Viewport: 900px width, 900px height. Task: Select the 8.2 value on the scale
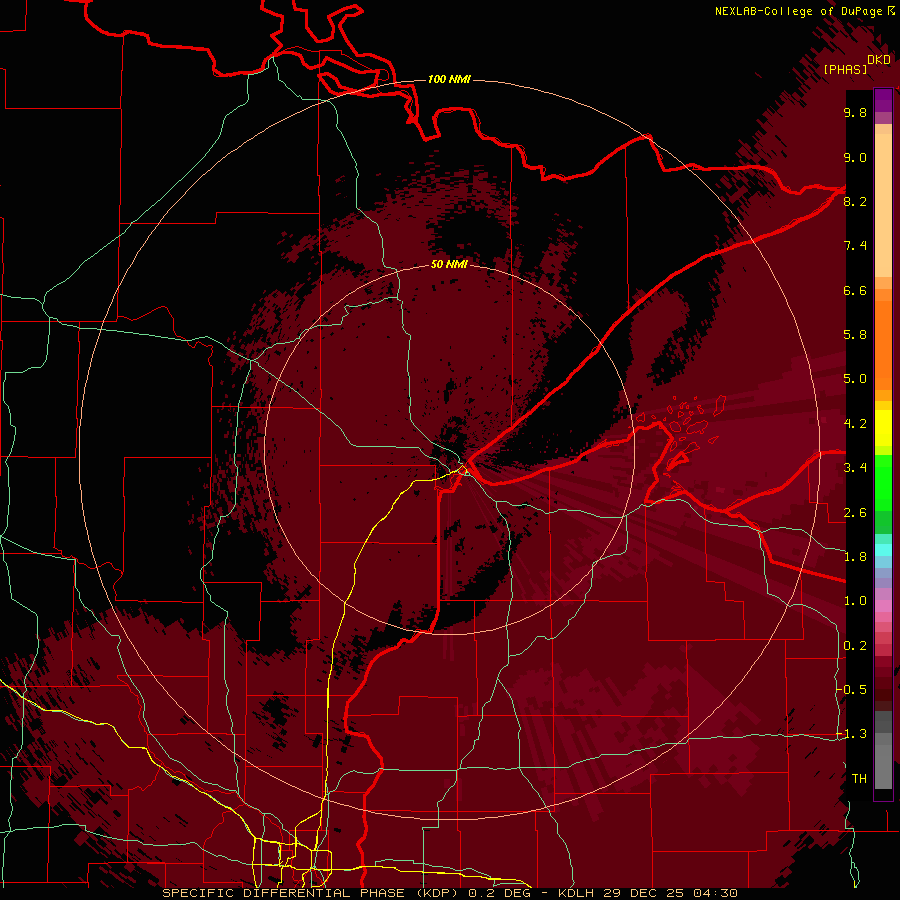click(855, 201)
